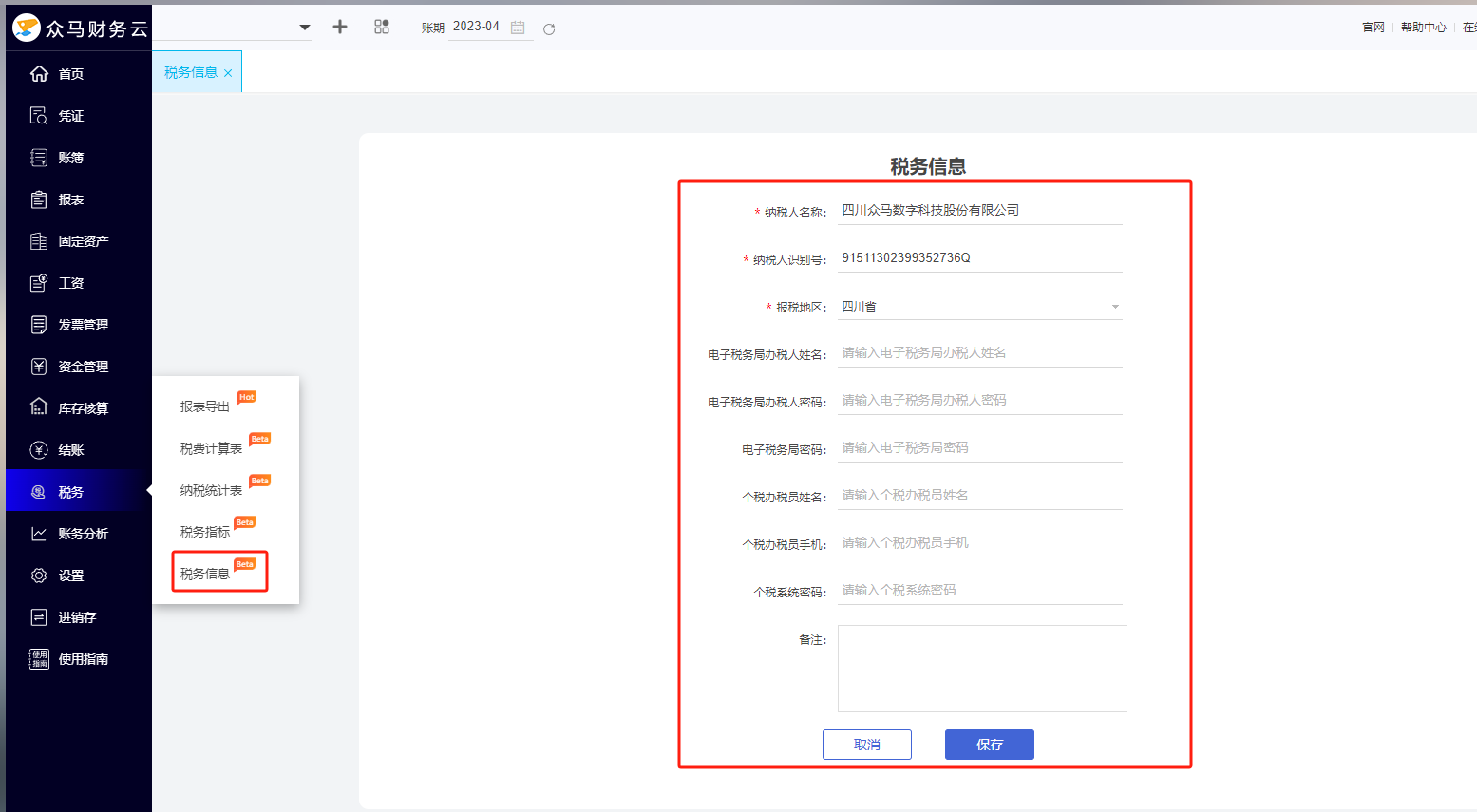Click the 众马财务云 logo
This screenshot has width=1477, height=812.
tap(80, 28)
